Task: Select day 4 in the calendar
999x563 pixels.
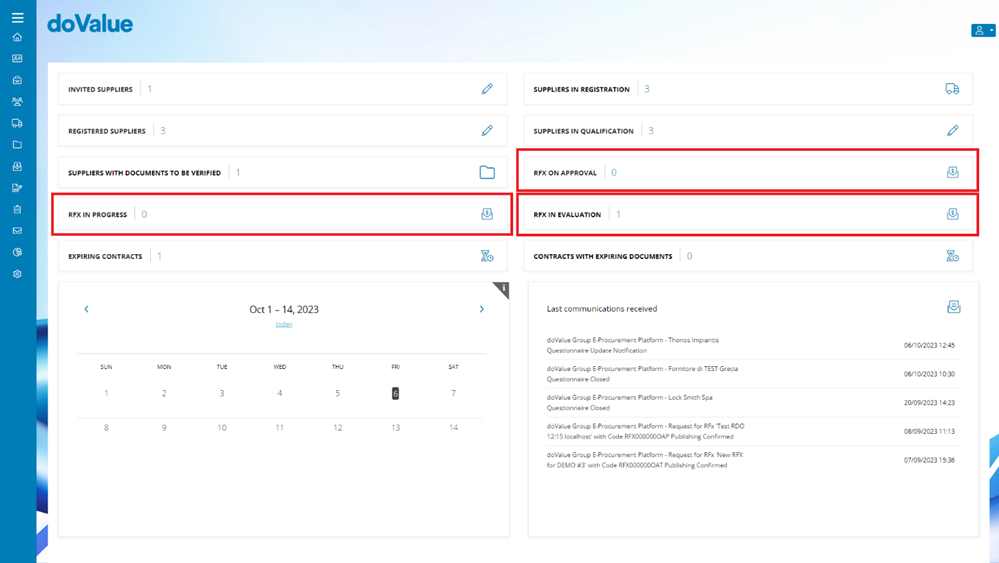Action: (280, 394)
